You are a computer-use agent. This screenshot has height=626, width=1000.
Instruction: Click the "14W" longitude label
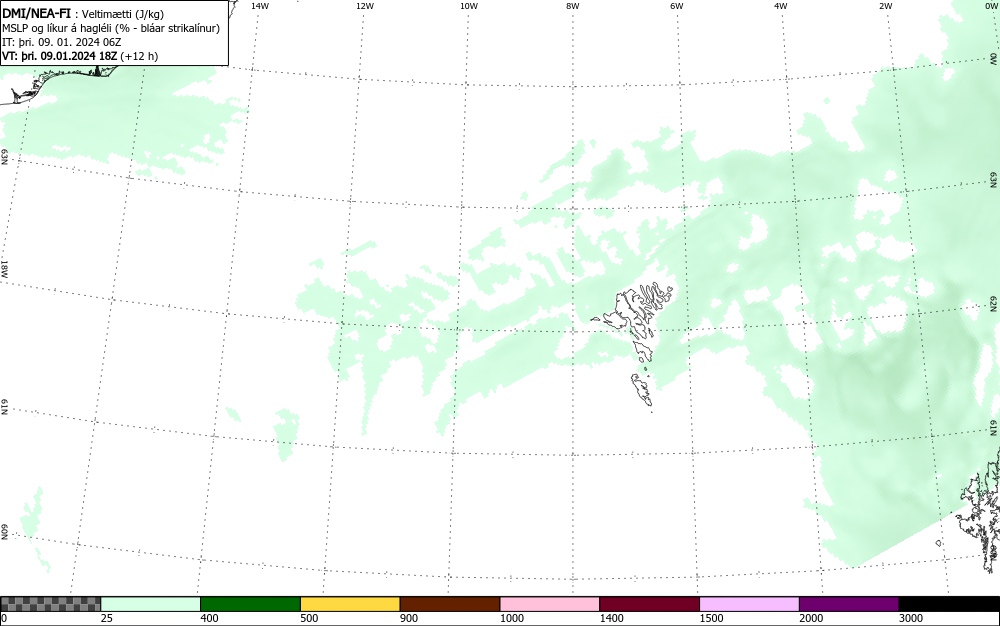click(x=260, y=6)
